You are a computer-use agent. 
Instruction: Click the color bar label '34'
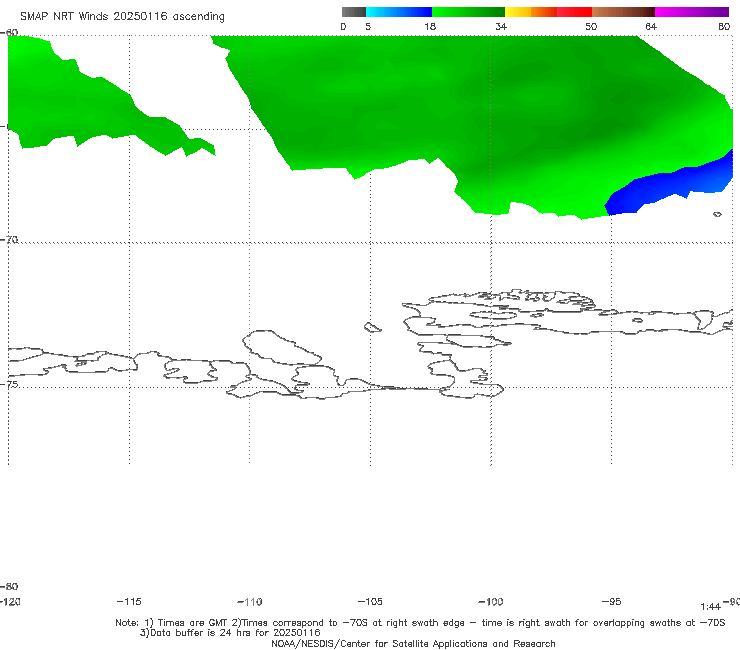[x=501, y=26]
